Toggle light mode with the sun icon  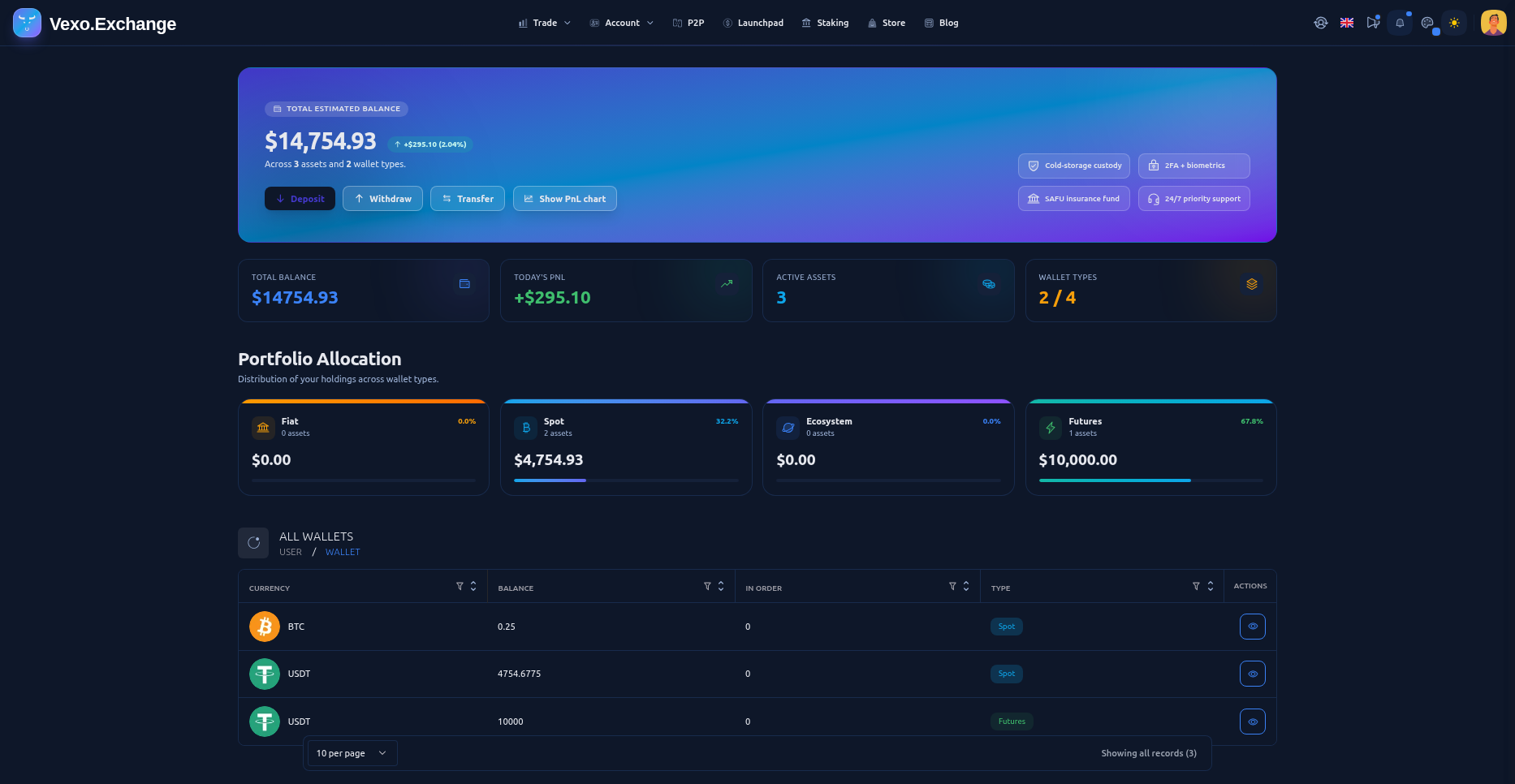[x=1454, y=23]
